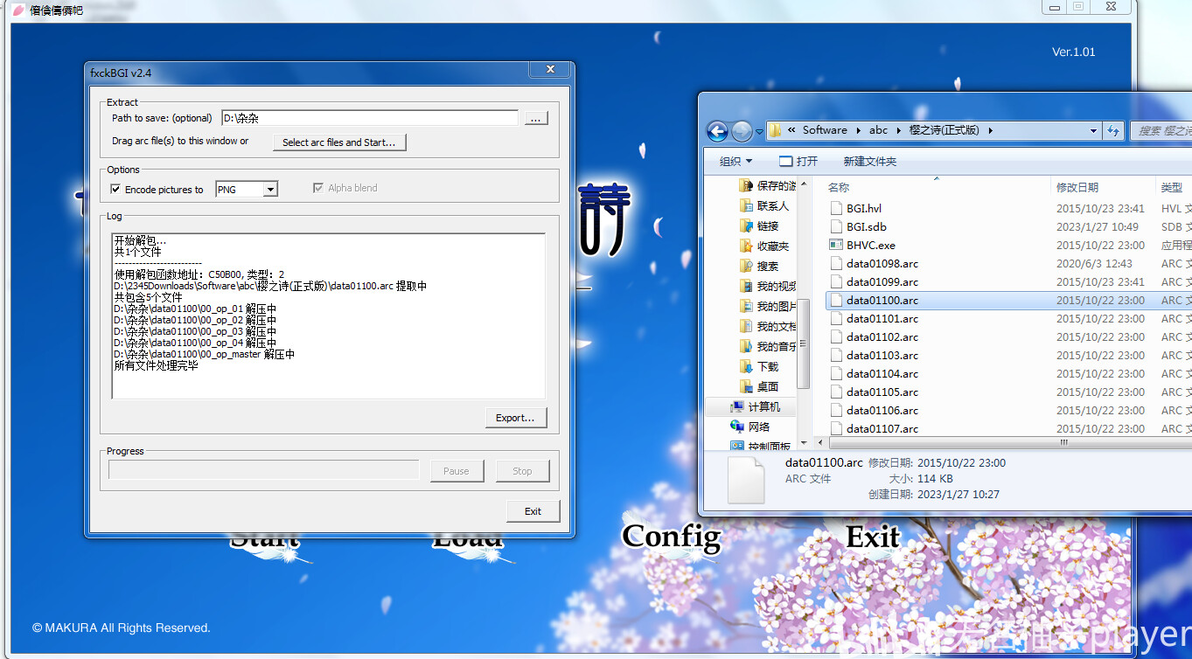Image resolution: width=1192 pixels, height=659 pixels.
Task: Click the Stop button
Action: click(522, 470)
